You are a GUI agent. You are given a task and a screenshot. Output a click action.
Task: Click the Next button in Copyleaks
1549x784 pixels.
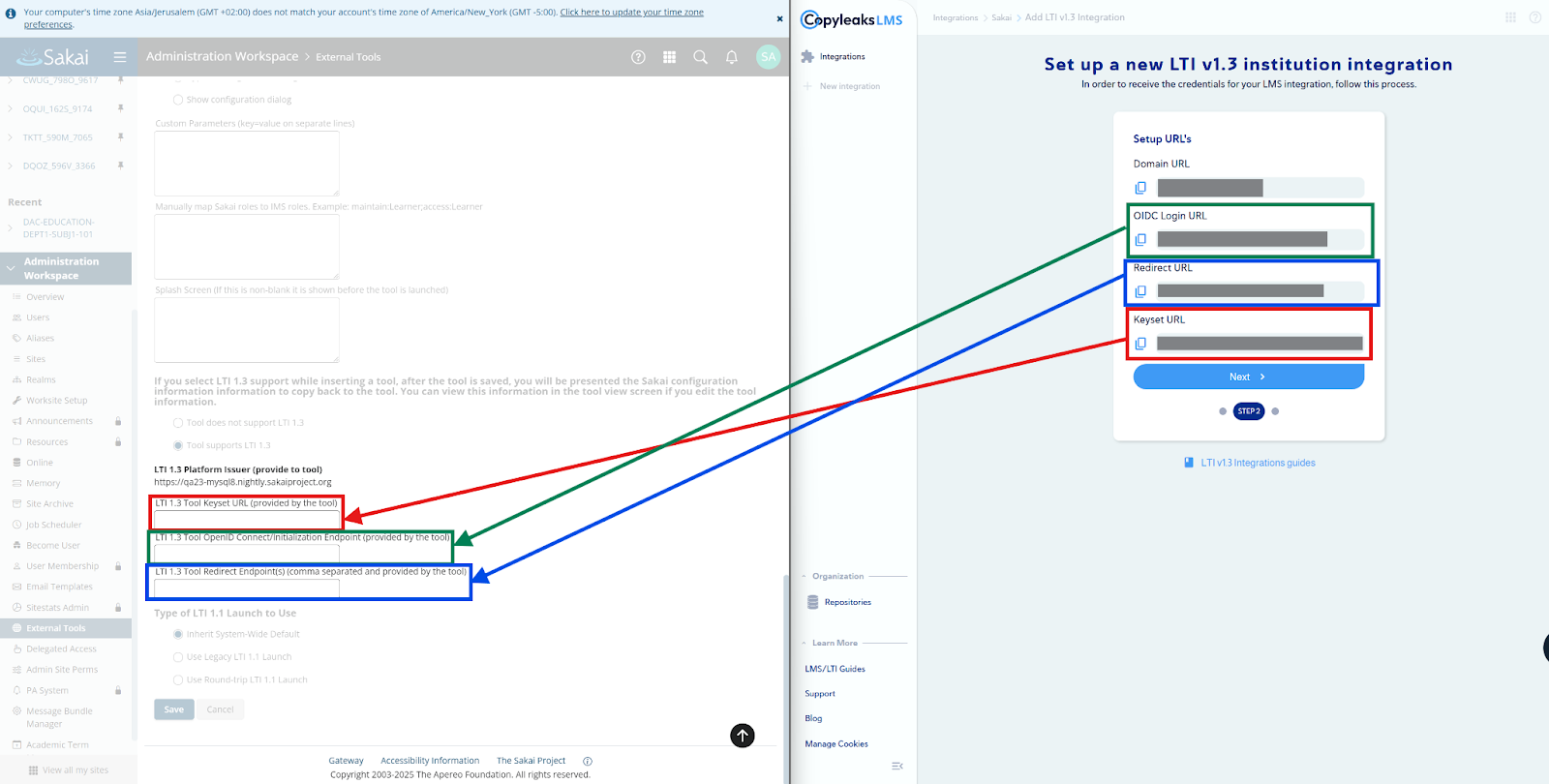[x=1249, y=377]
